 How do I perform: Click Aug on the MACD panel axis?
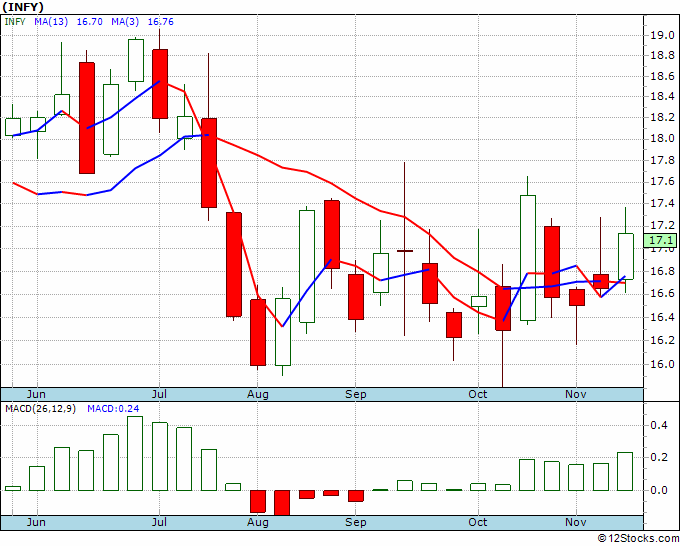pyautogui.click(x=258, y=523)
